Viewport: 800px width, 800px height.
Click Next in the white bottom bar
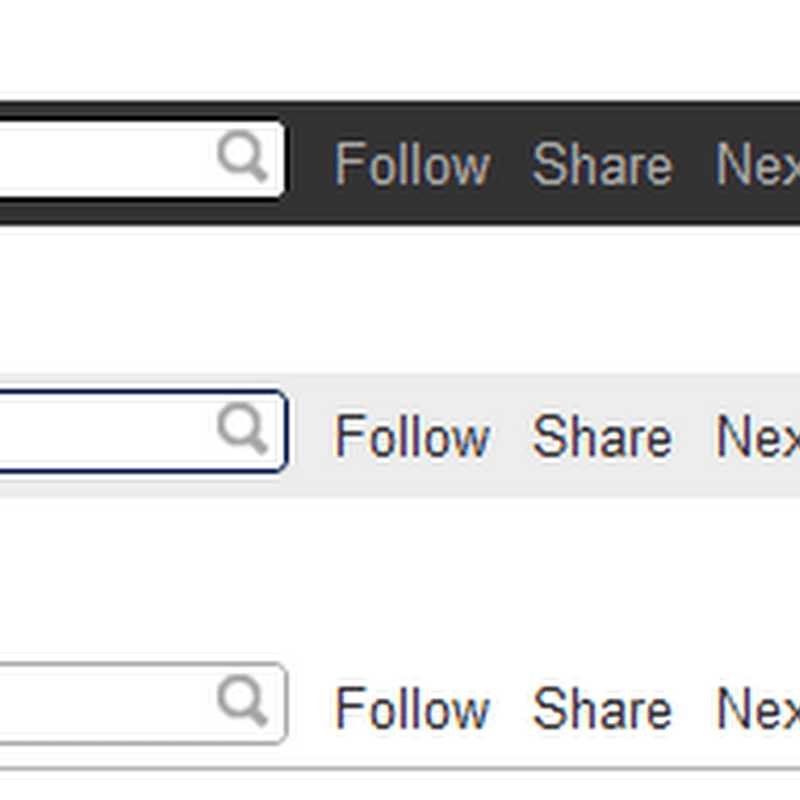click(x=758, y=709)
